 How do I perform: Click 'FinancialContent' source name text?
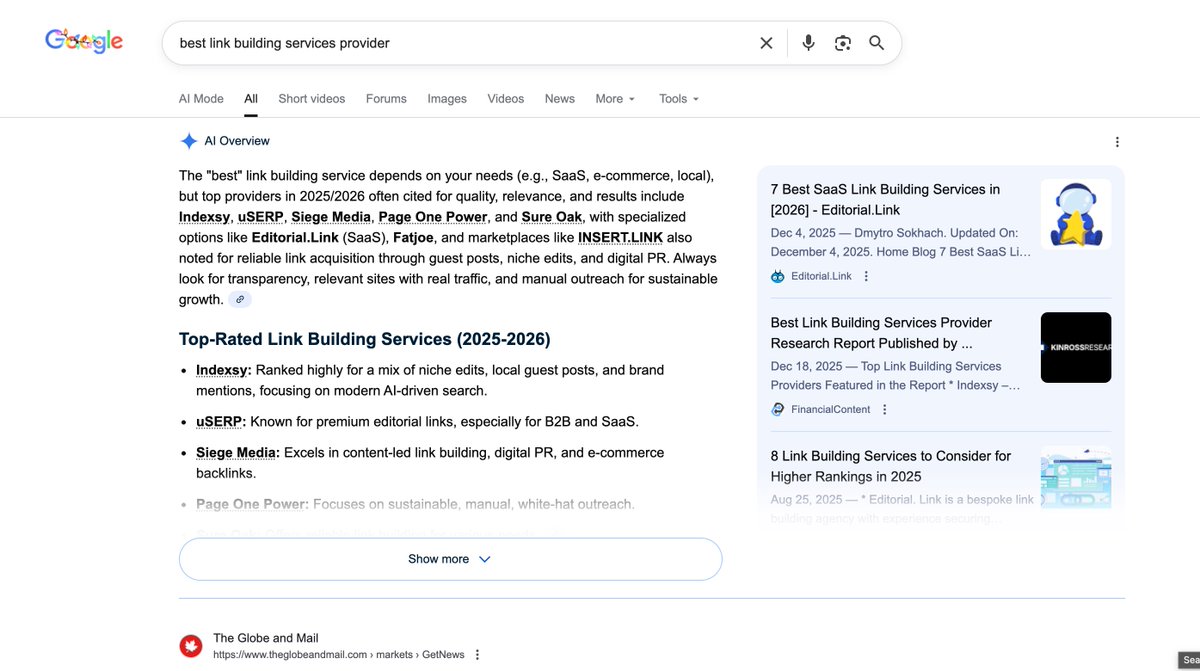(830, 409)
